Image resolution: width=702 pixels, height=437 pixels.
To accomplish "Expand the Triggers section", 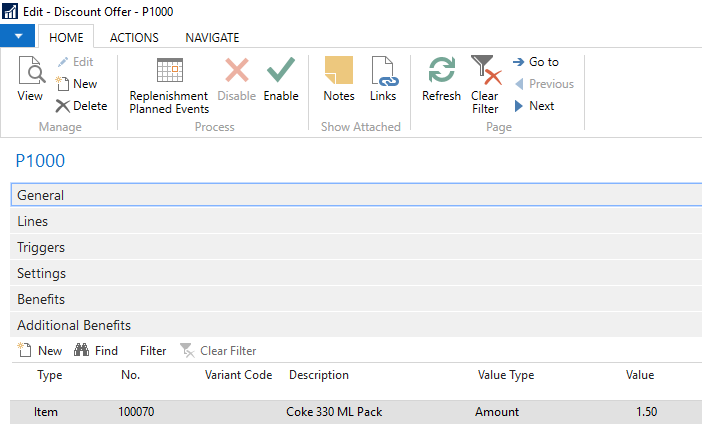I will [x=356, y=247].
